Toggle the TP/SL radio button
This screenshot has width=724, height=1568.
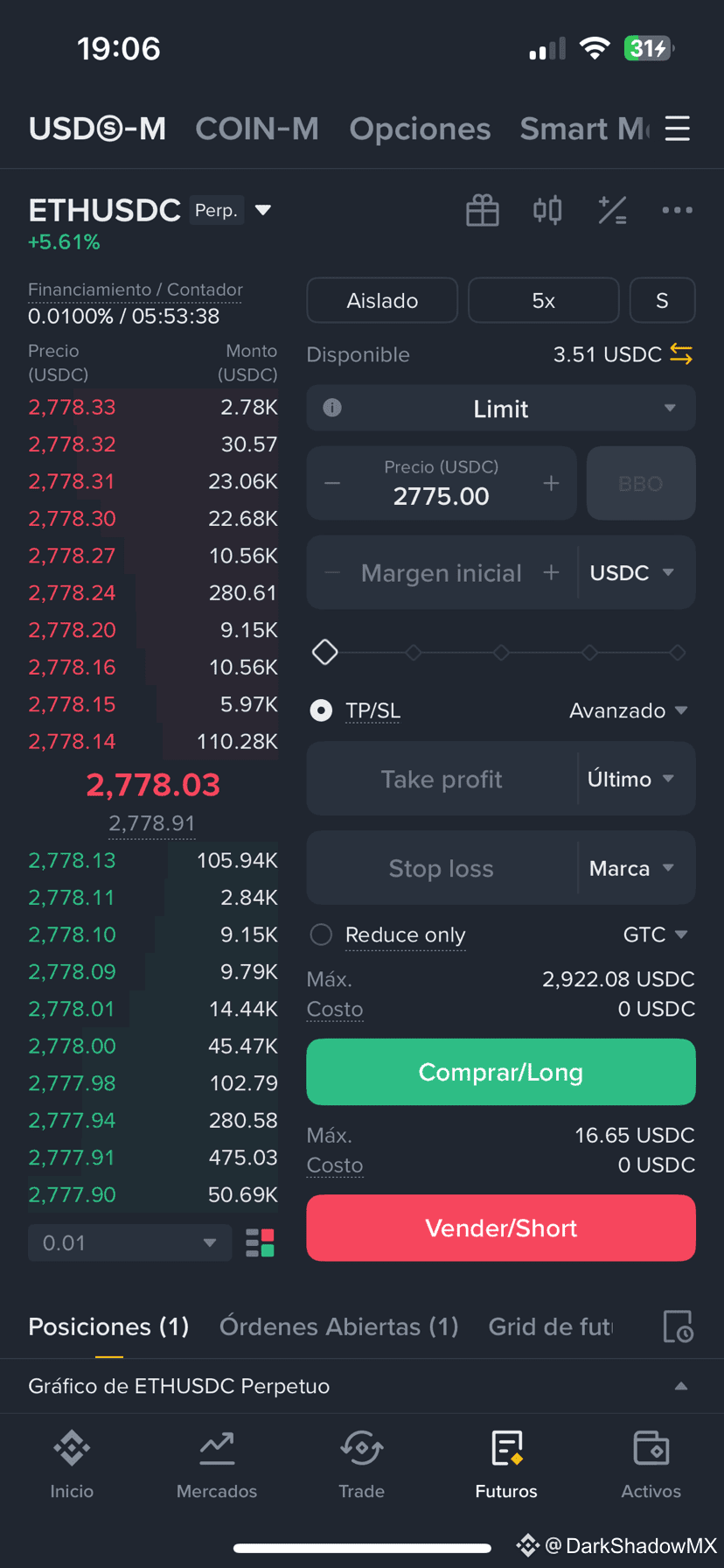(x=321, y=710)
